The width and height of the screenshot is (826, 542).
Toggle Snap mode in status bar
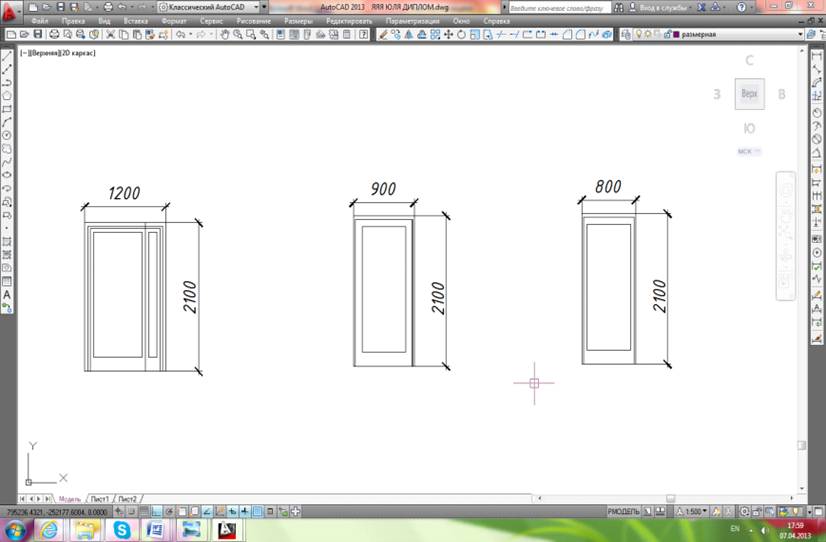[x=132, y=511]
